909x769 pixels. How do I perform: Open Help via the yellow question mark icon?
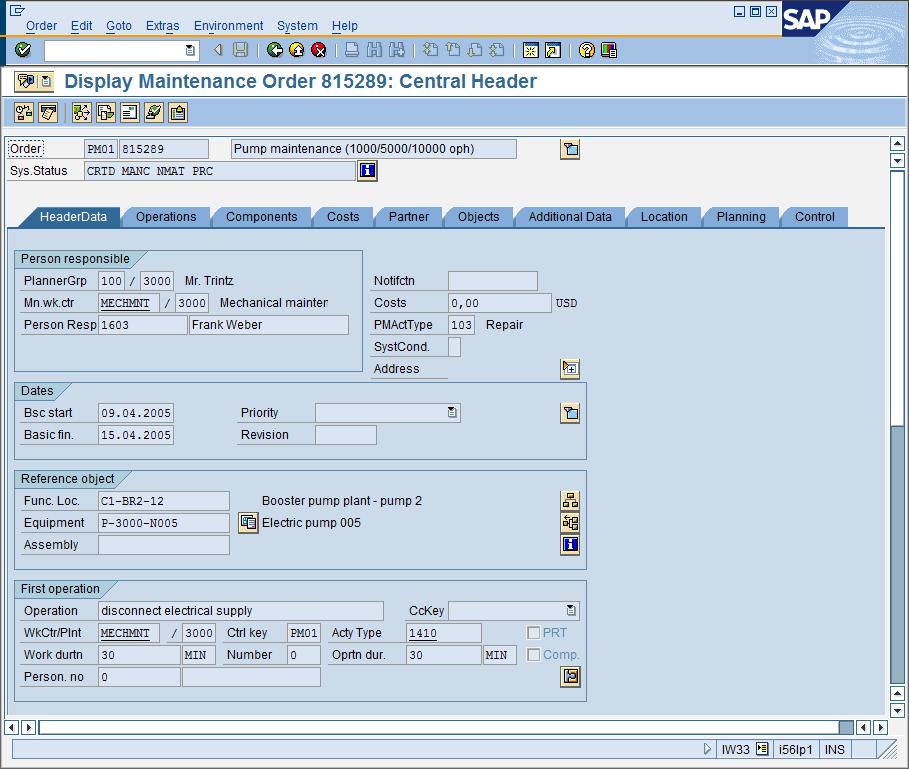tap(587, 50)
